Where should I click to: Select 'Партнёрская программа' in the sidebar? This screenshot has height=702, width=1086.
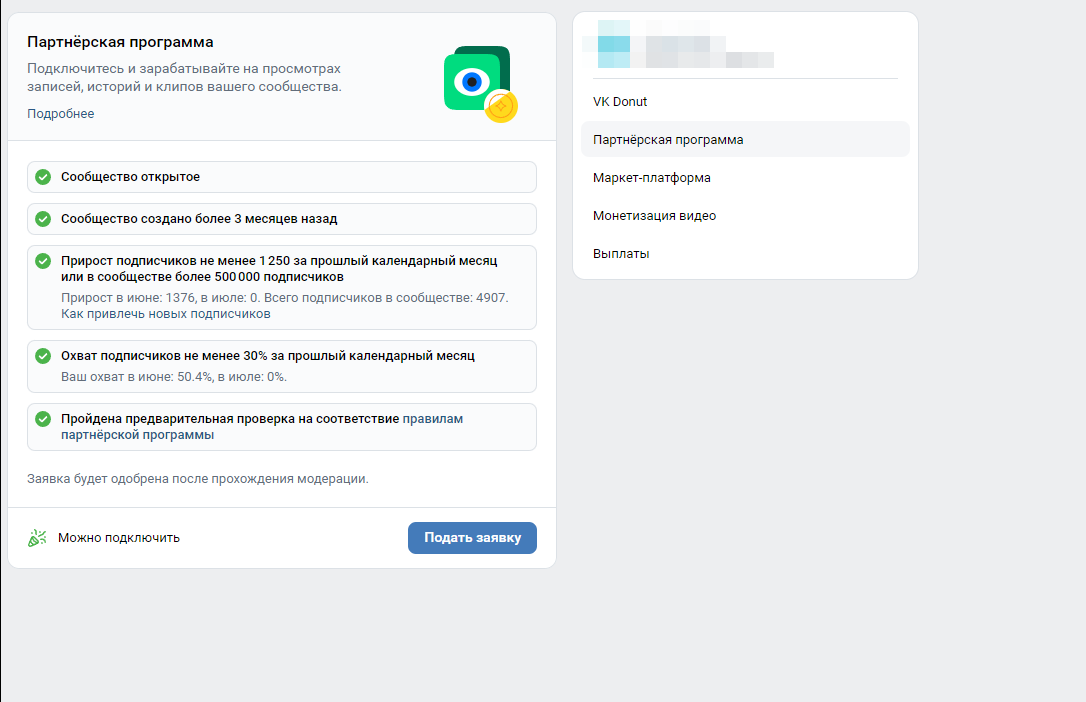coord(668,140)
